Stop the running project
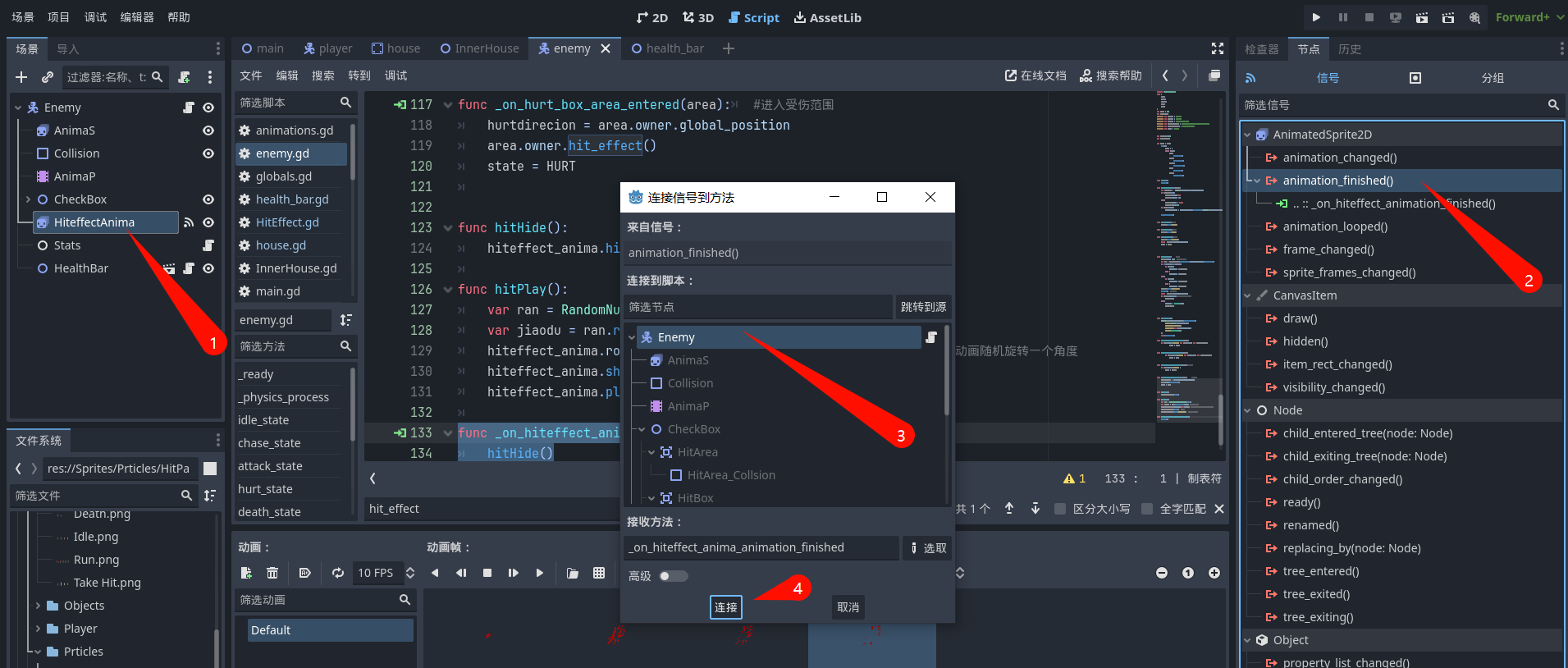Image resolution: width=1568 pixels, height=668 pixels. tap(1369, 17)
